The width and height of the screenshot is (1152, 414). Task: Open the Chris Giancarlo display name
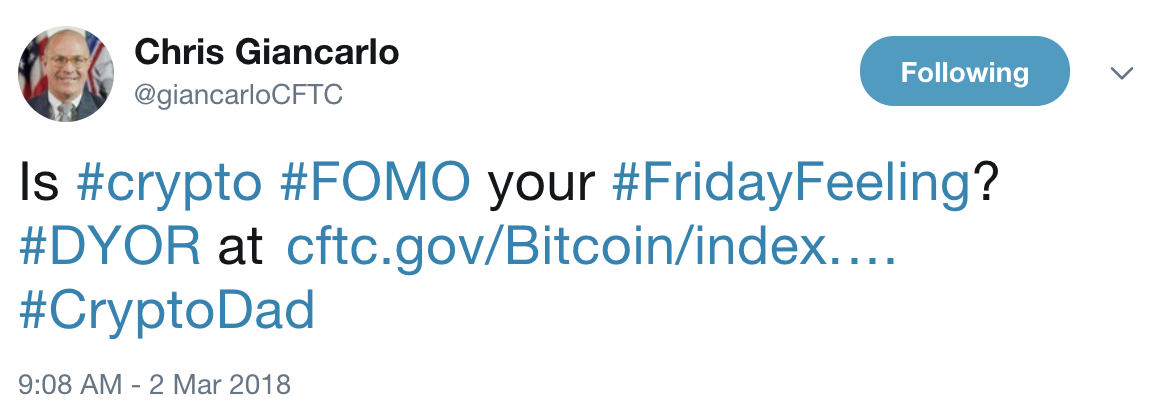[267, 52]
